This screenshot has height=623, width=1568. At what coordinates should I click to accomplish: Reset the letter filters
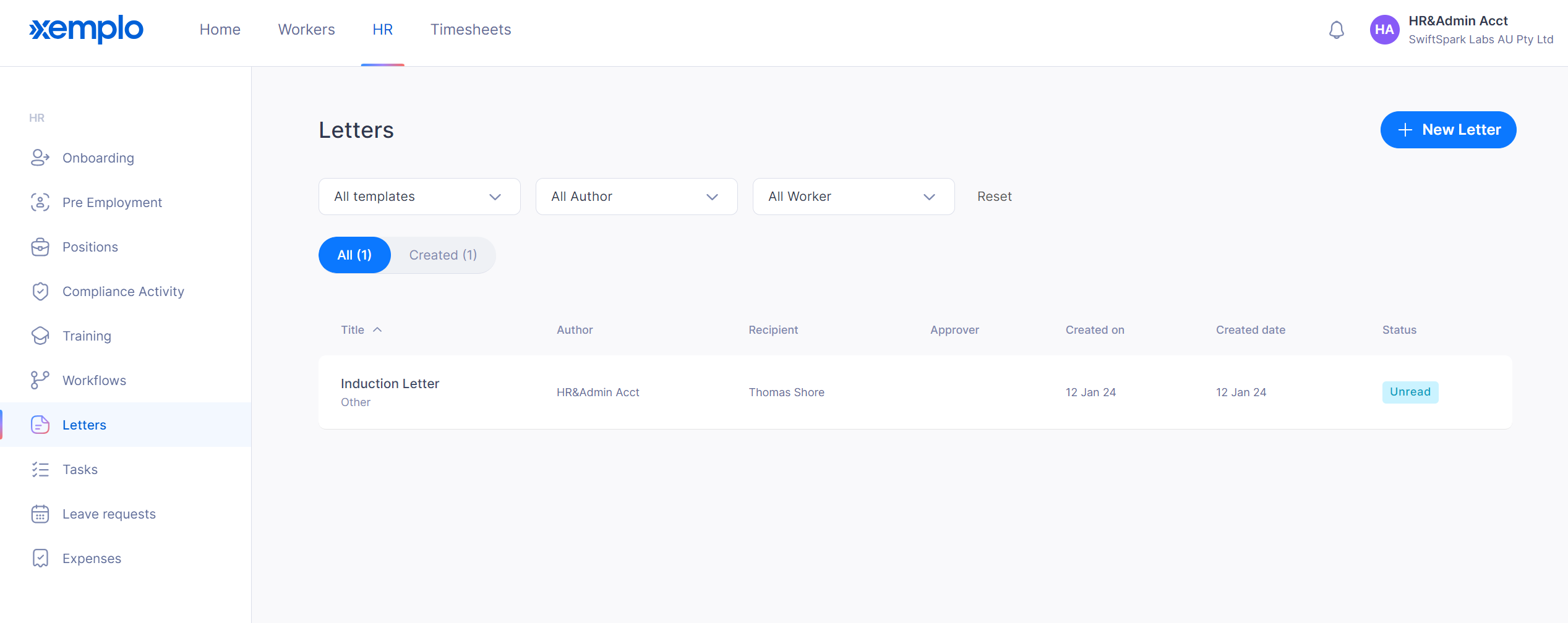tap(994, 197)
